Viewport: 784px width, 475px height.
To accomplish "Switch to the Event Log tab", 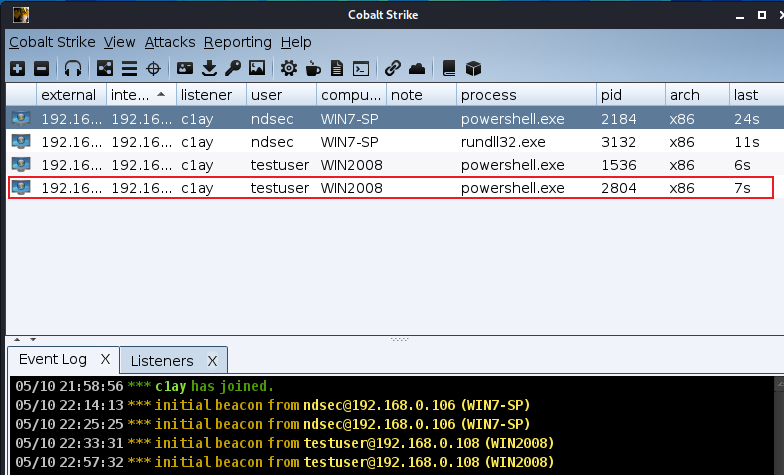I will 53,360.
